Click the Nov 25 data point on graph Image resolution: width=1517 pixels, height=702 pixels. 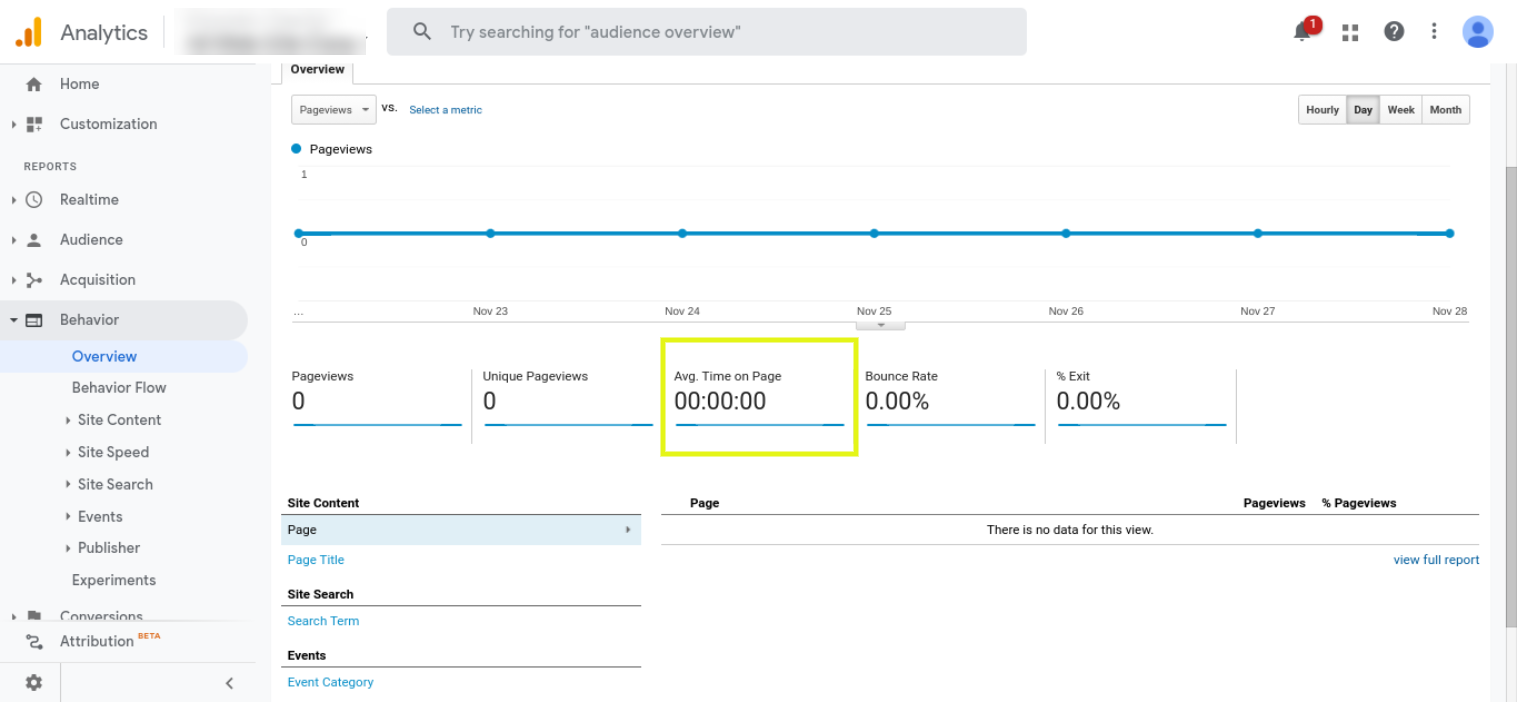point(874,233)
